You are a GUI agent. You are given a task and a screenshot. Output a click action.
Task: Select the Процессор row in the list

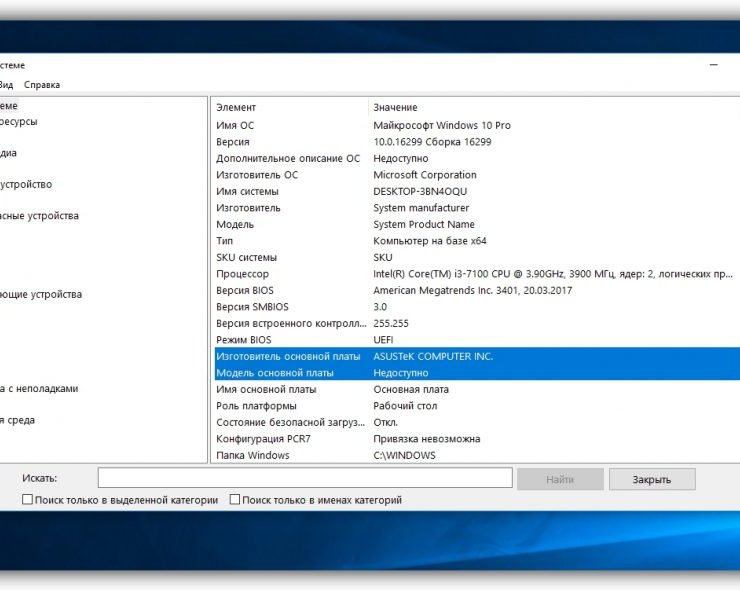(242, 274)
